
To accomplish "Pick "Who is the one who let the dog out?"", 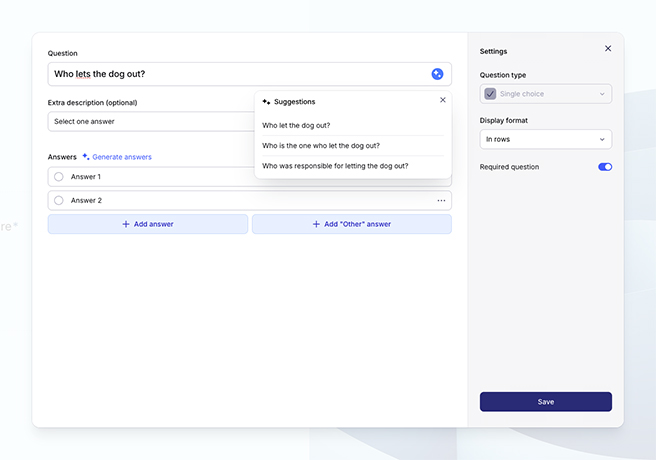I will point(321,146).
